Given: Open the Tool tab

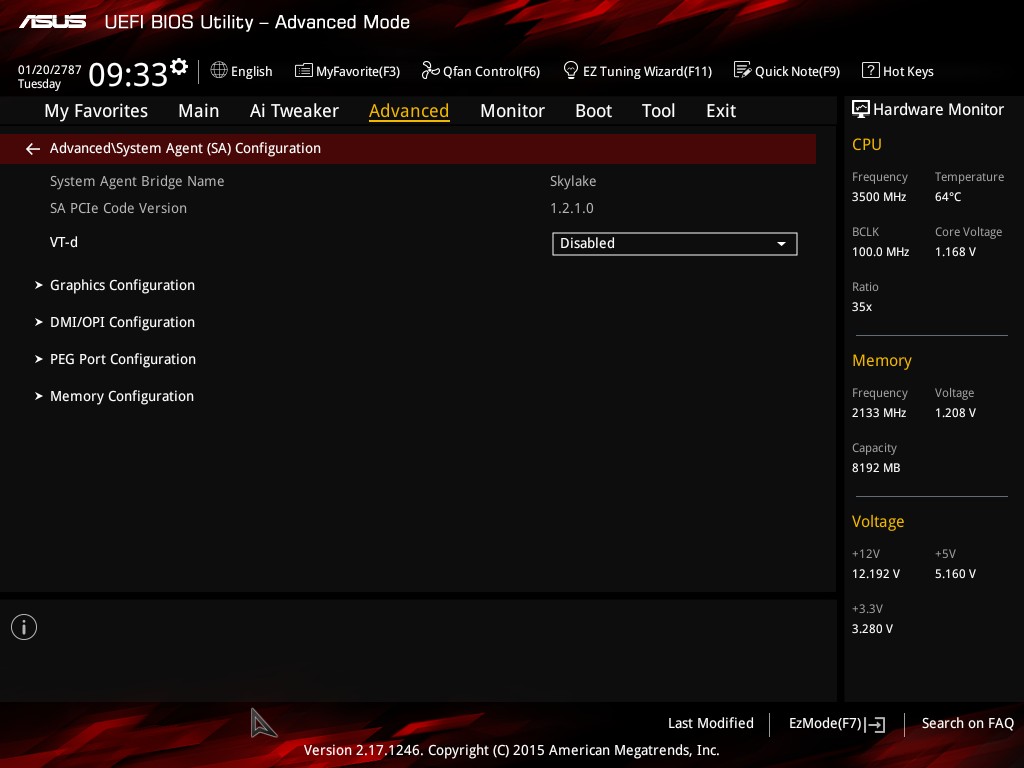Looking at the screenshot, I should 658,111.
